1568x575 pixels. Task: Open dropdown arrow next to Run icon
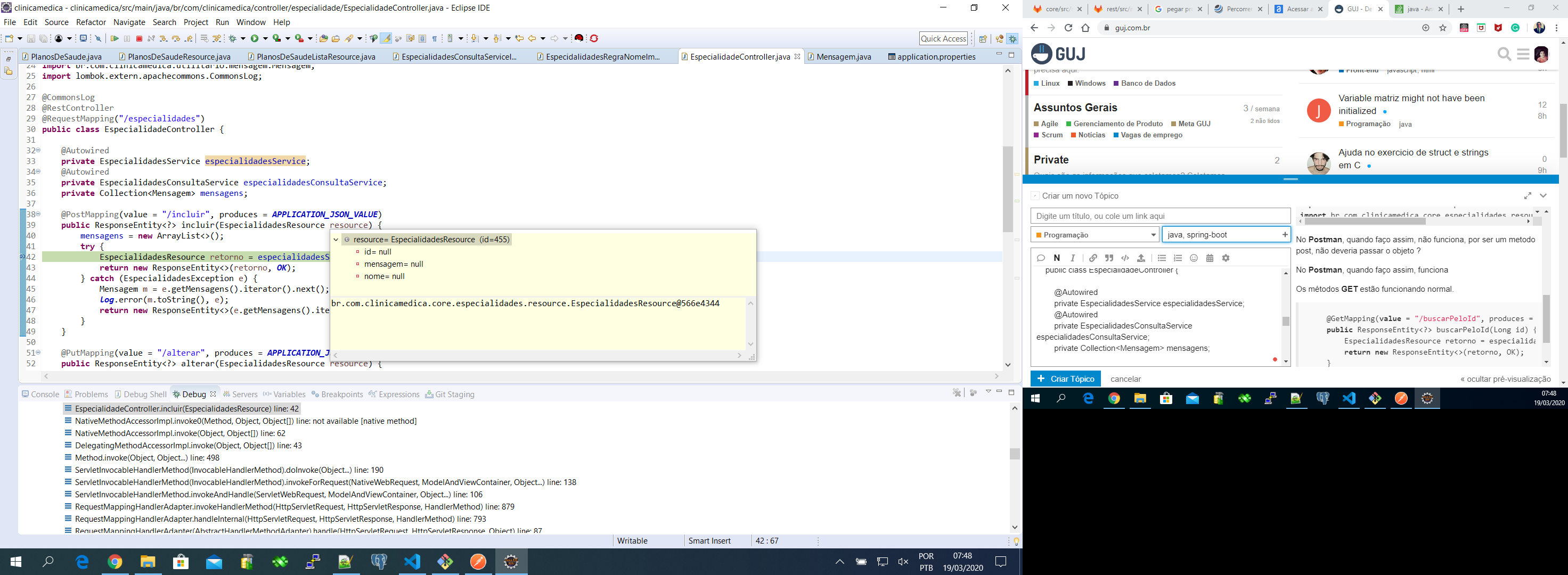click(x=265, y=38)
